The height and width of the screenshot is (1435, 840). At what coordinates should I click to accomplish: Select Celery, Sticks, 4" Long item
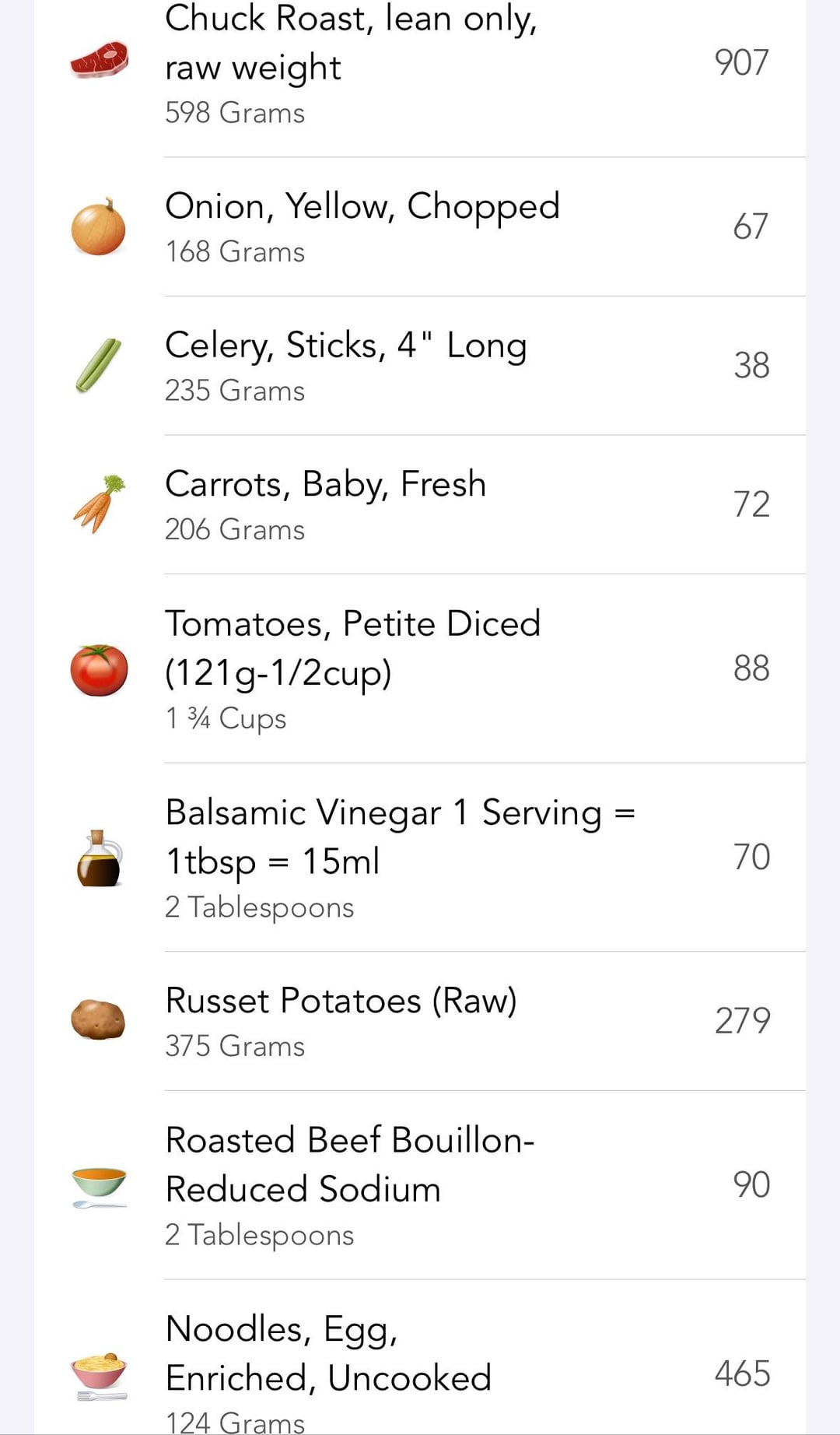[420, 366]
